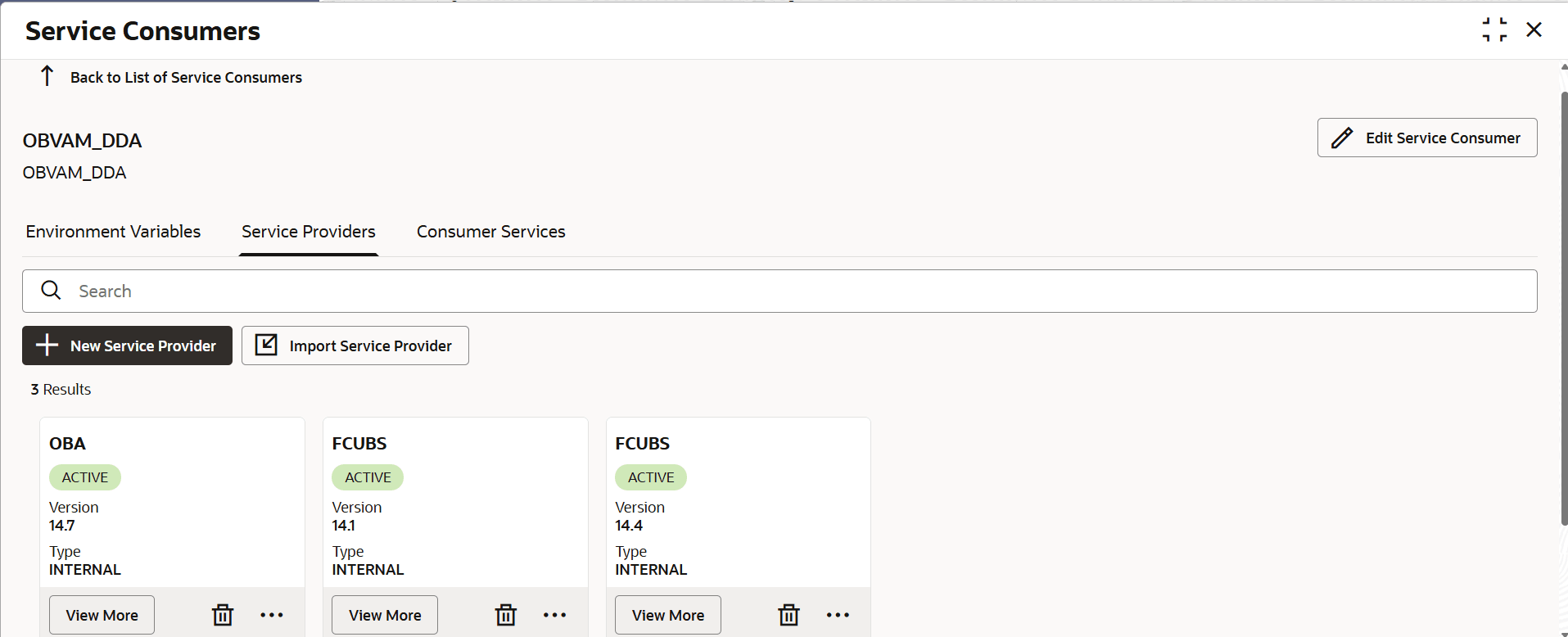Open the ellipsis actions menu on OBA card

[271, 614]
